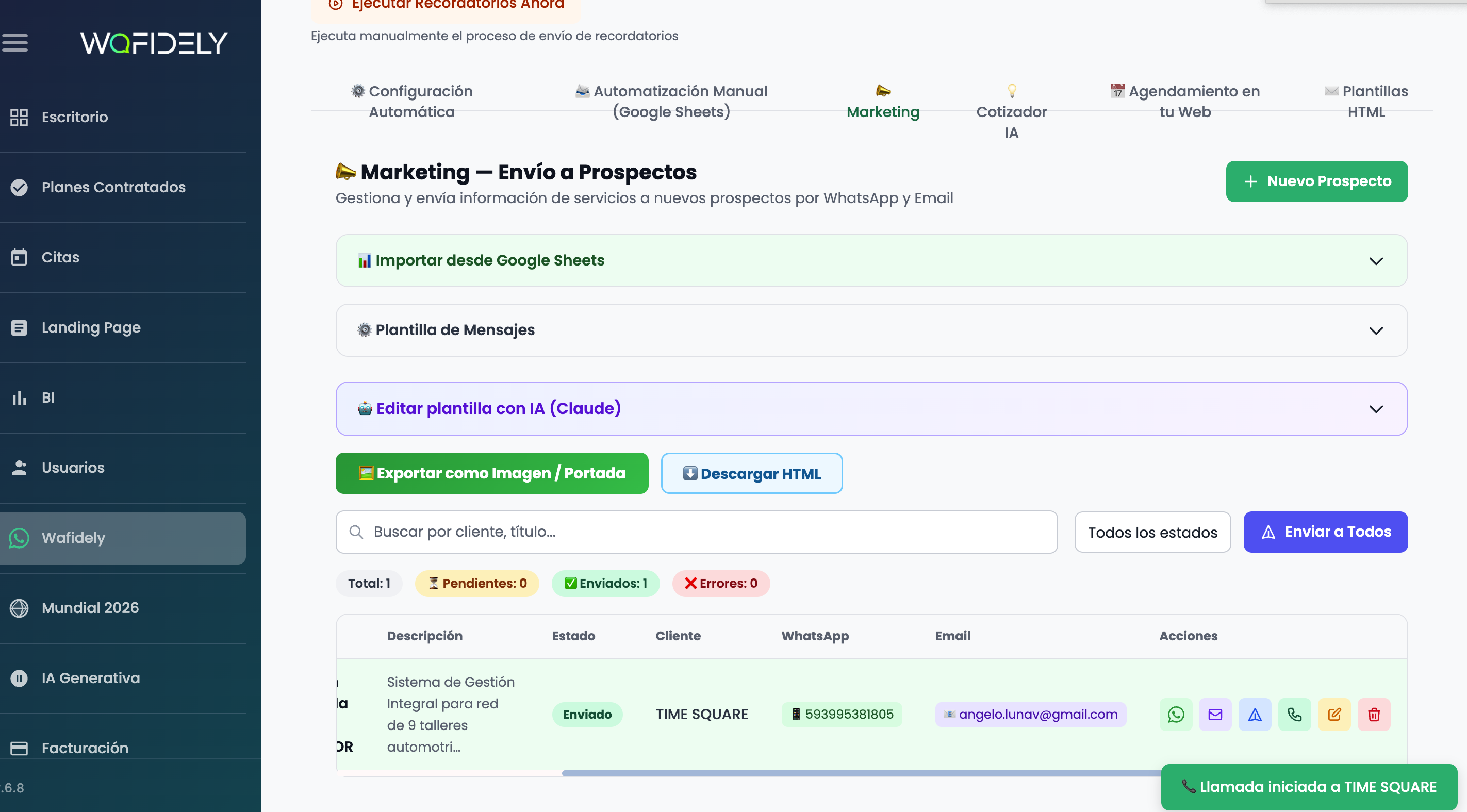The image size is (1467, 812).
Task: Click the BI bar chart icon
Action: [x=19, y=397]
